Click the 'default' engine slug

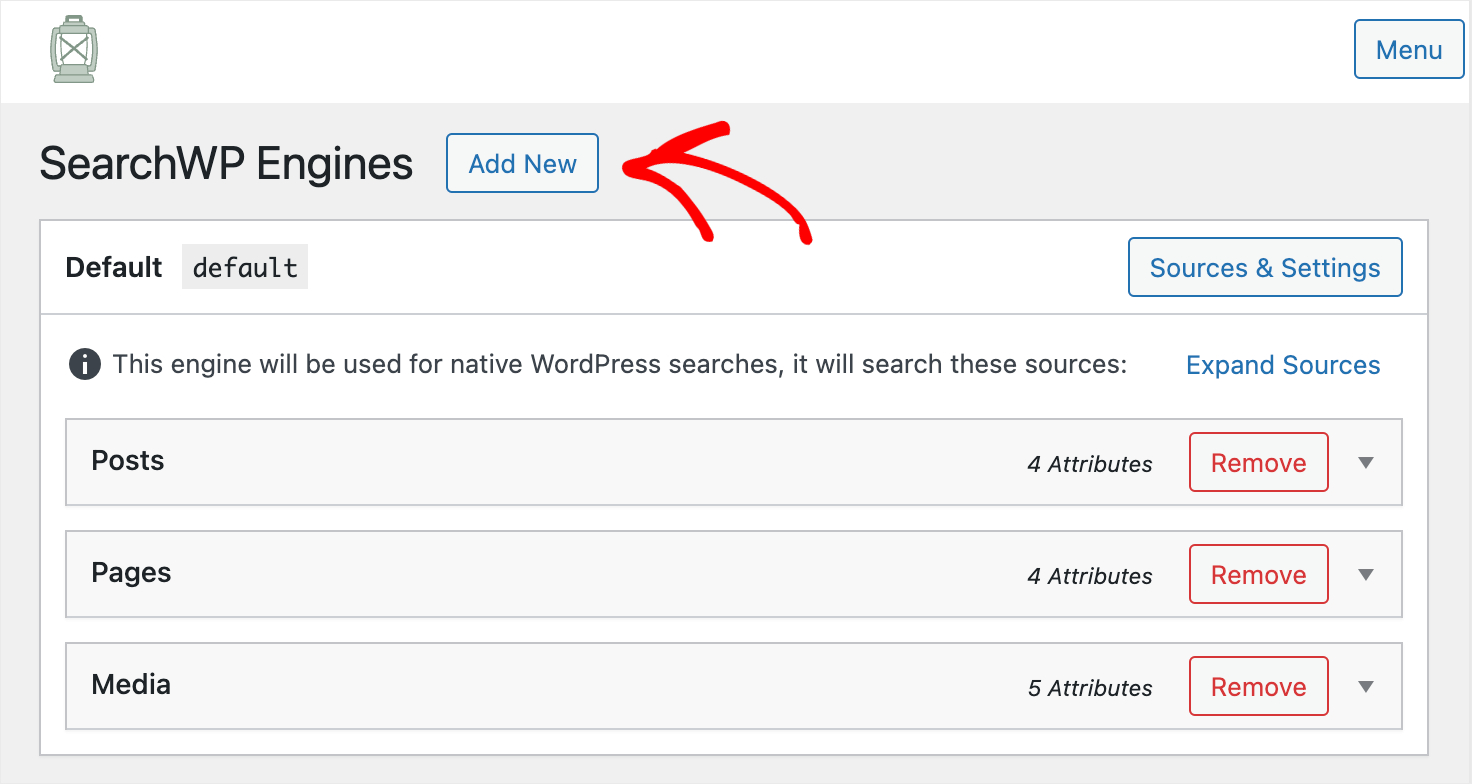click(x=245, y=267)
